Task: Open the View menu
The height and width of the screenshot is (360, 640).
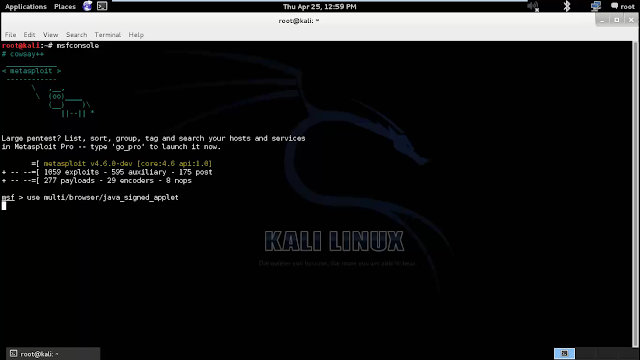Action: click(51, 35)
